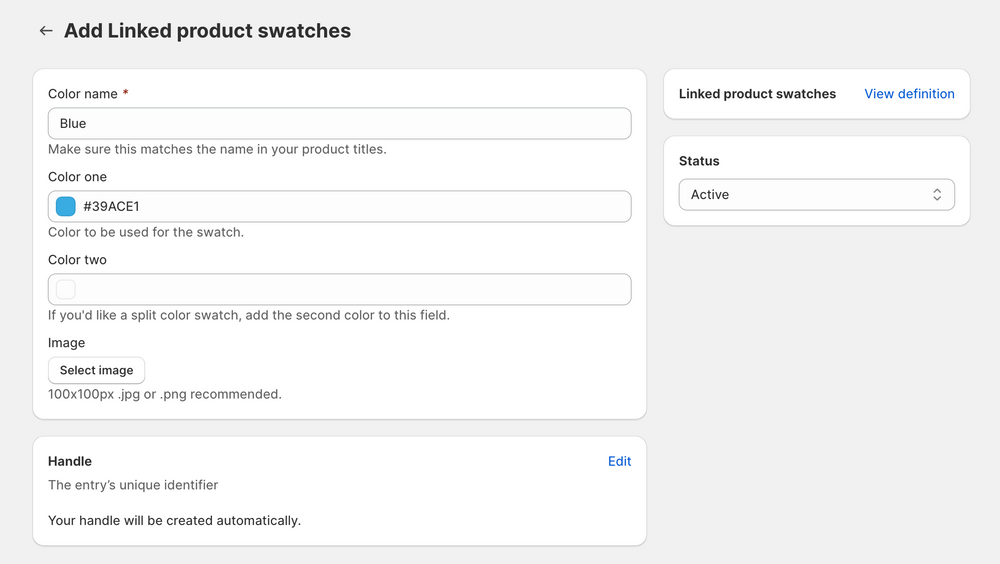Screen dimensions: 1000x564
Task: Click the red required asterisk beside Color name
Action: point(126,93)
